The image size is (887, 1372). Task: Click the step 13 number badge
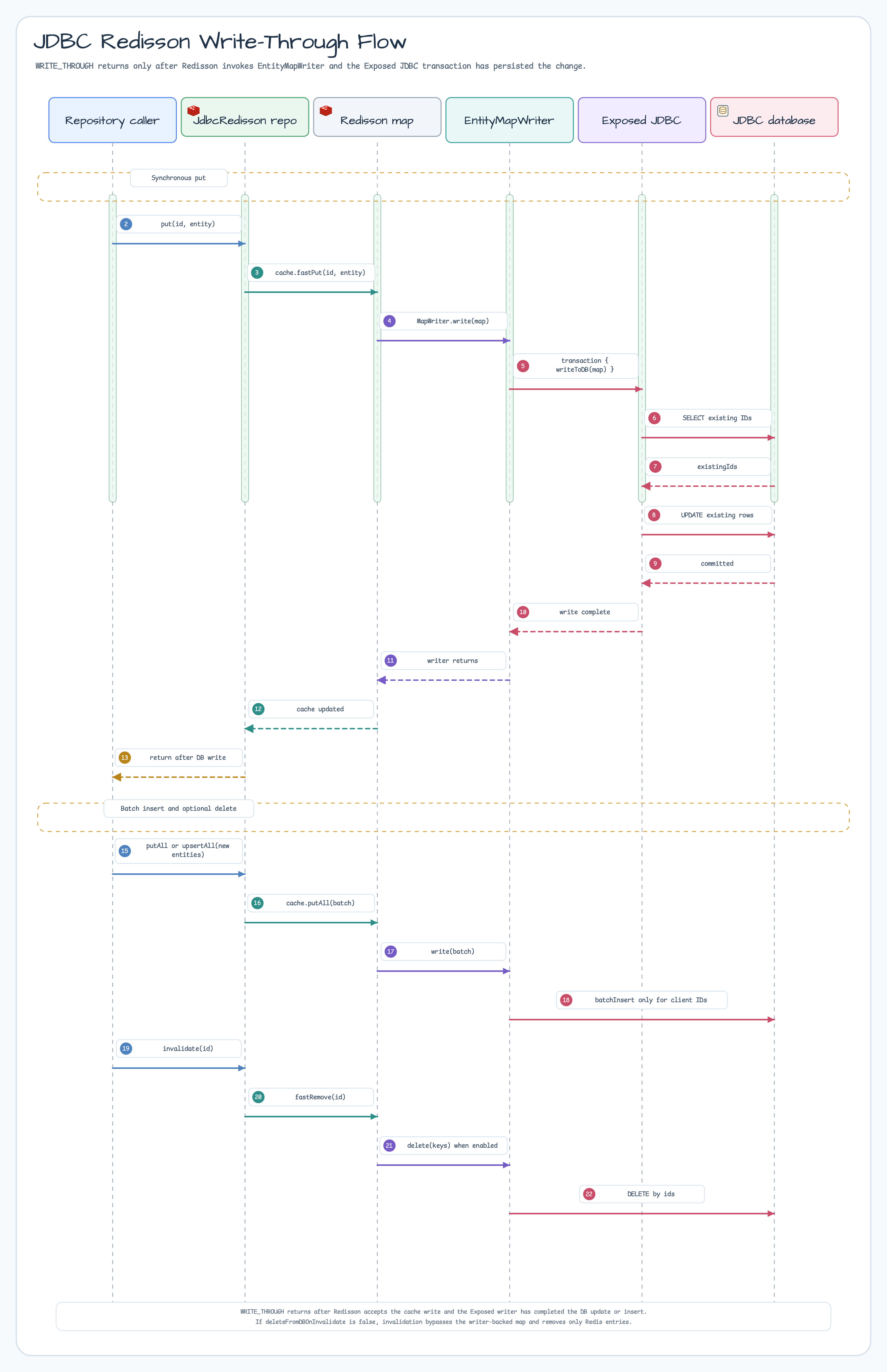click(x=124, y=757)
